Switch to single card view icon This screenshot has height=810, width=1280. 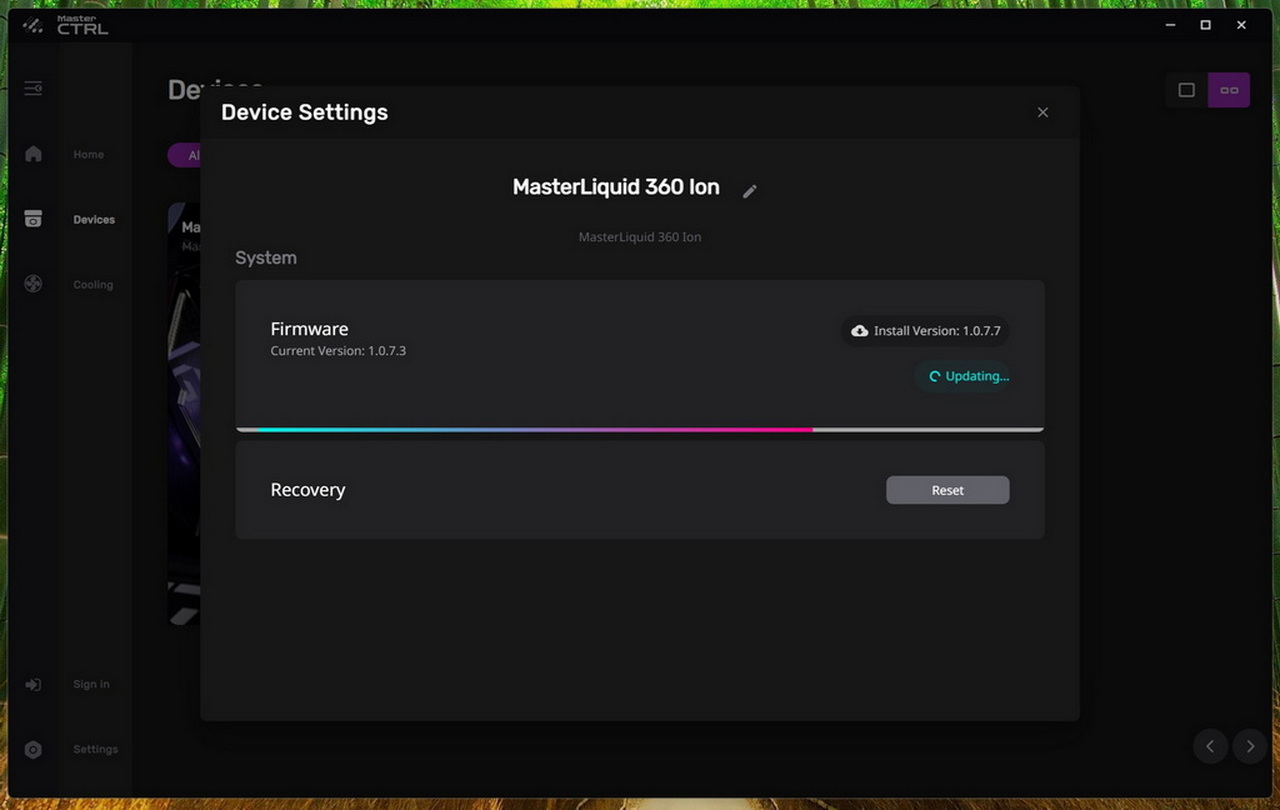tap(1187, 90)
